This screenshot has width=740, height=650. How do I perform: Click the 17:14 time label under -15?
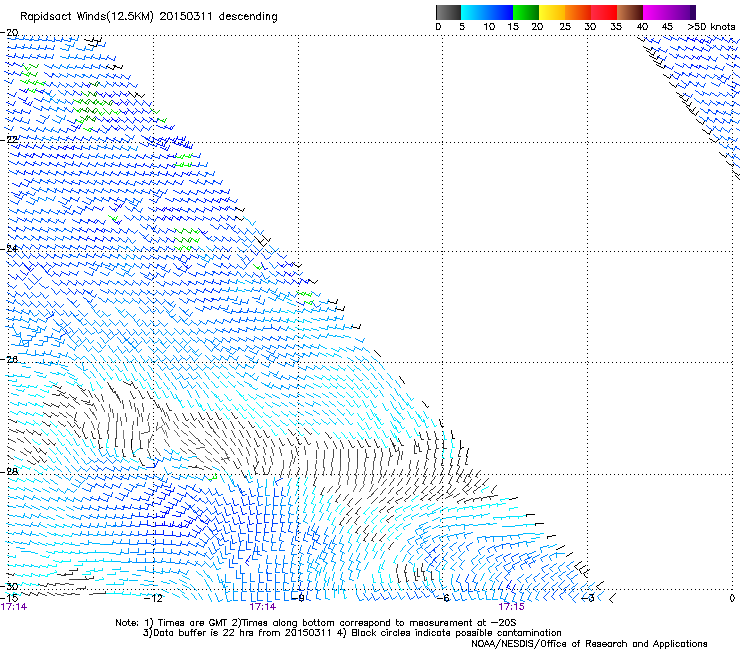pos(14,607)
